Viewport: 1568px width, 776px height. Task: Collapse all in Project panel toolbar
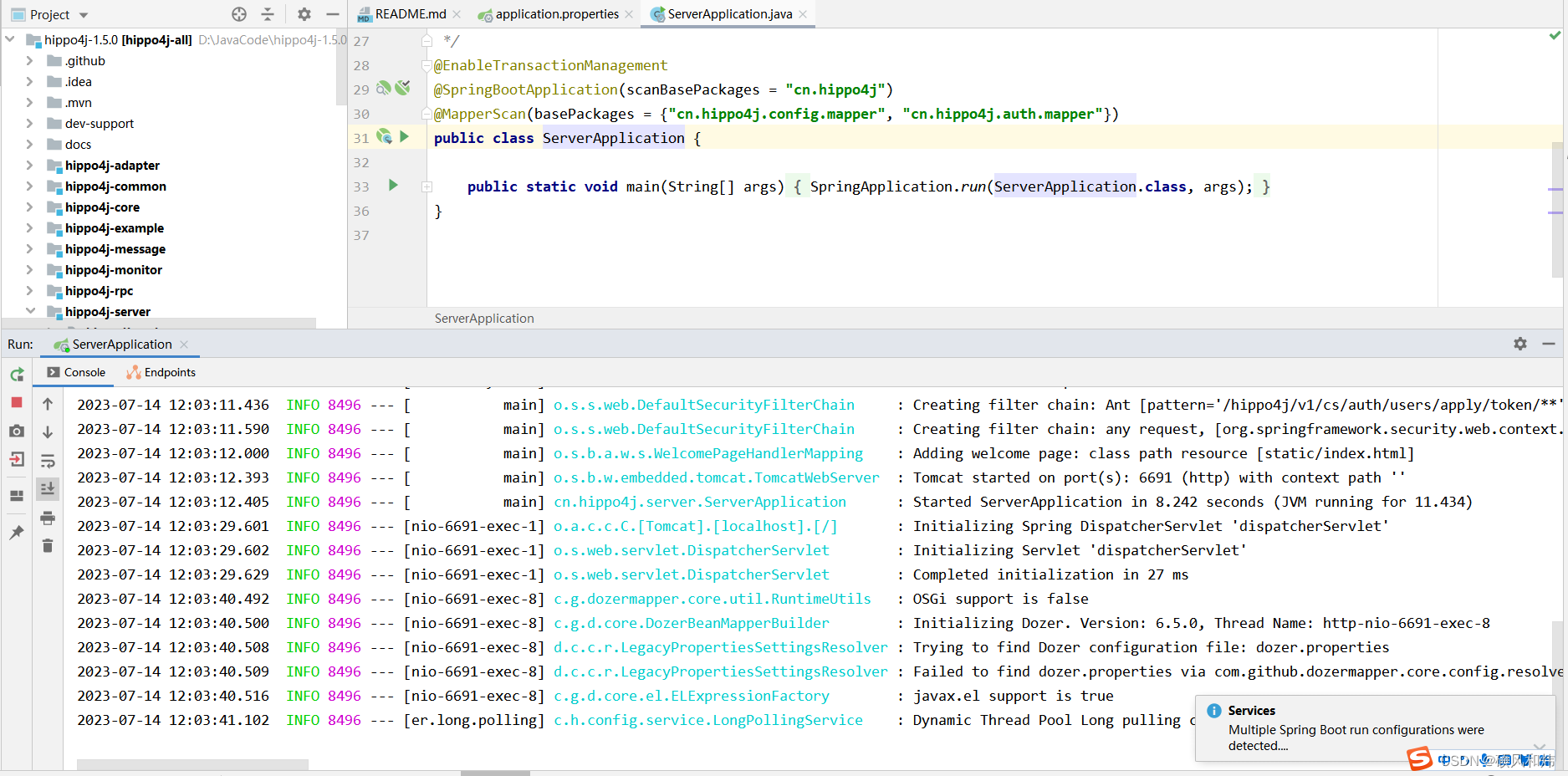tap(268, 14)
